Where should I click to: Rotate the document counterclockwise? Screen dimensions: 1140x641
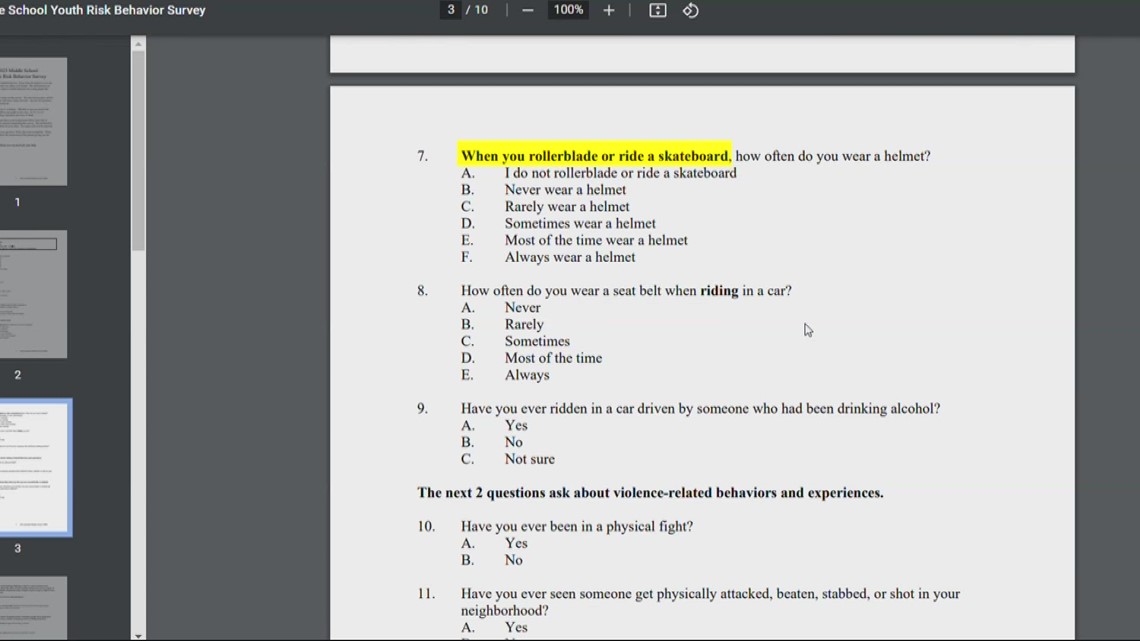690,10
